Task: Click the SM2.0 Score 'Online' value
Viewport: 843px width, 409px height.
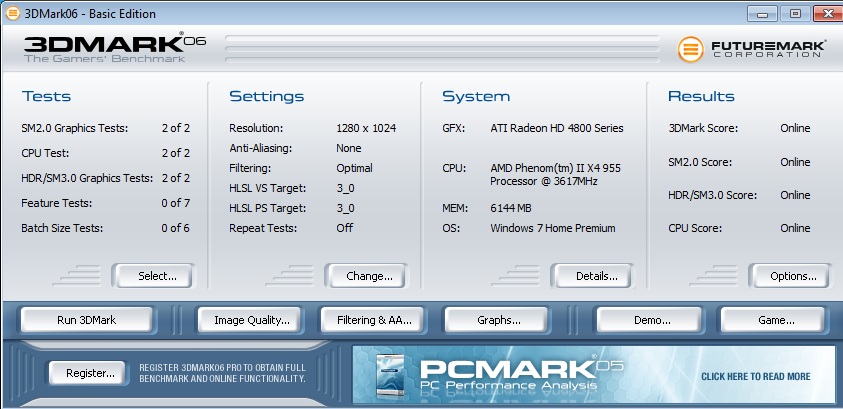Action: [795, 162]
